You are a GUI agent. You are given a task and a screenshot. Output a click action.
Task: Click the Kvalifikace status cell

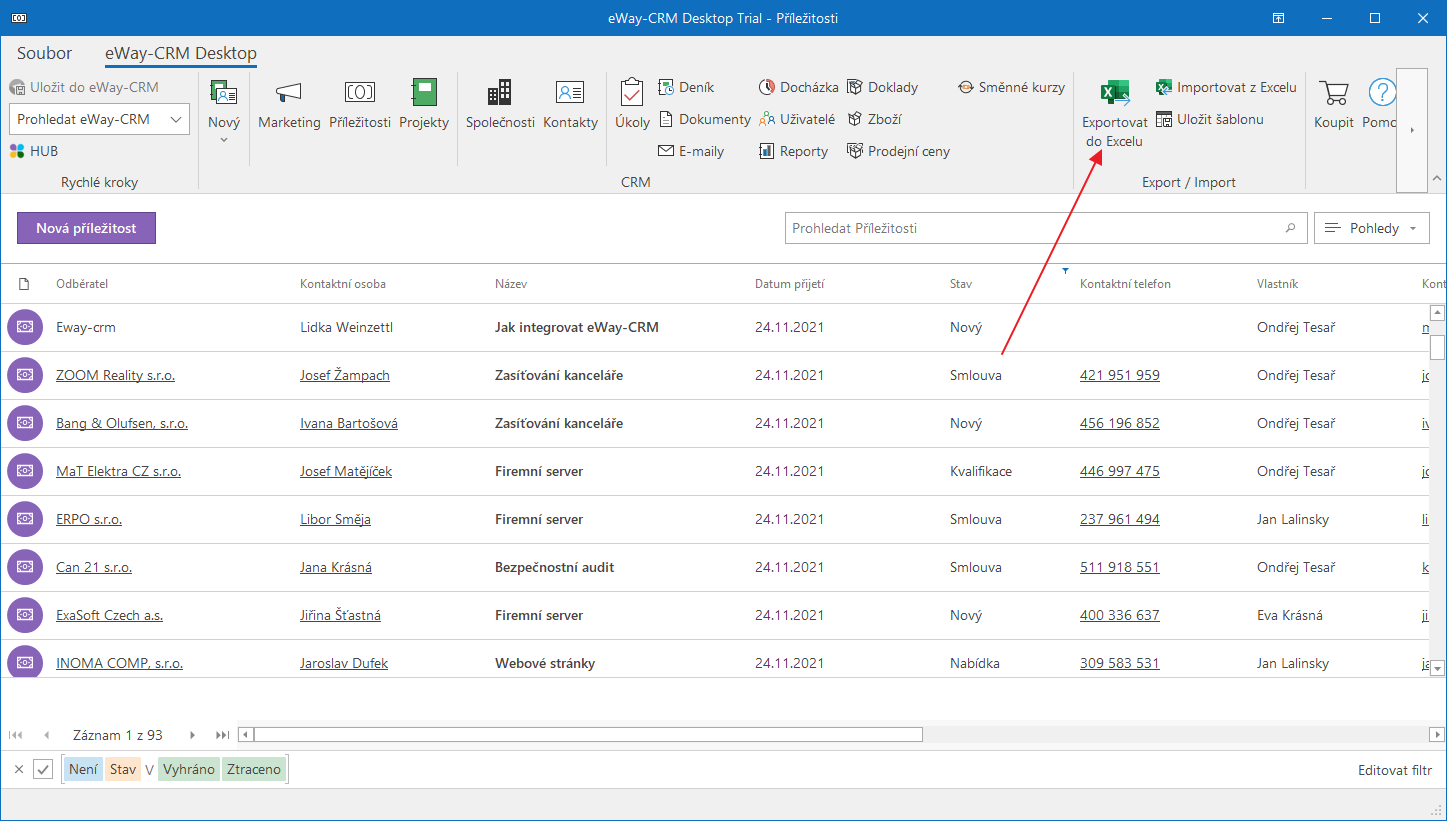(x=981, y=471)
